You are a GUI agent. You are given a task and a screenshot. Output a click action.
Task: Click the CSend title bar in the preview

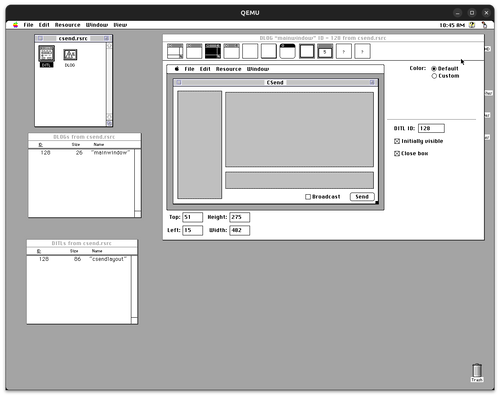pyautogui.click(x=275, y=82)
